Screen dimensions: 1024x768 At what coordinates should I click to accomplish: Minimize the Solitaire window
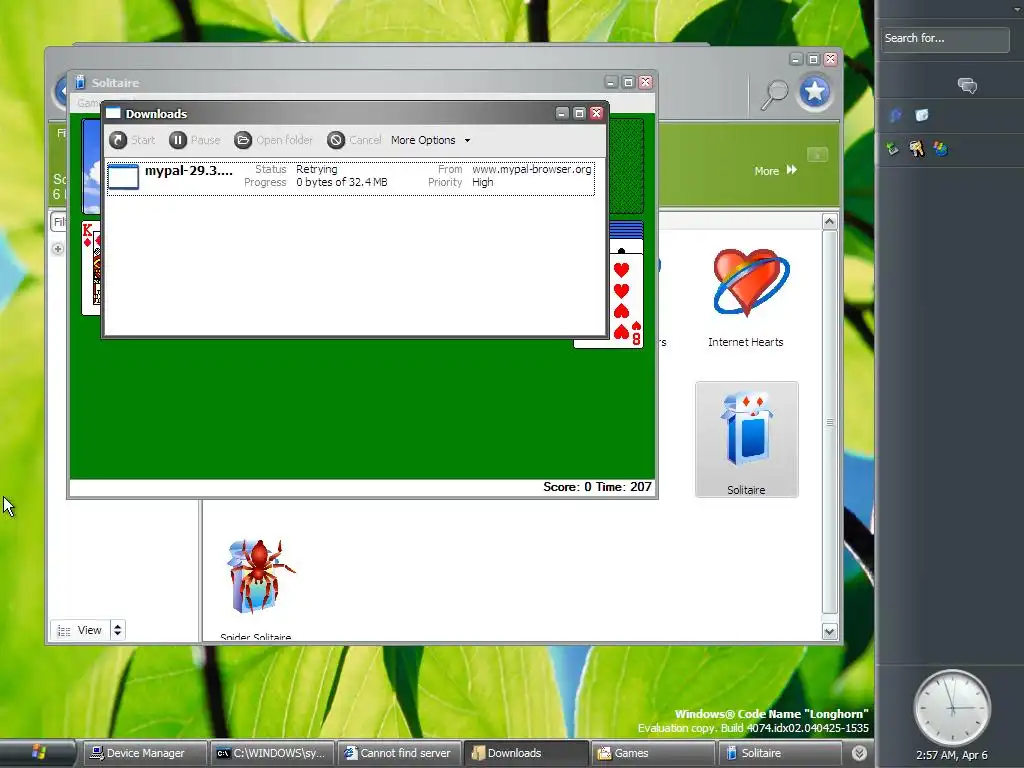(x=611, y=82)
